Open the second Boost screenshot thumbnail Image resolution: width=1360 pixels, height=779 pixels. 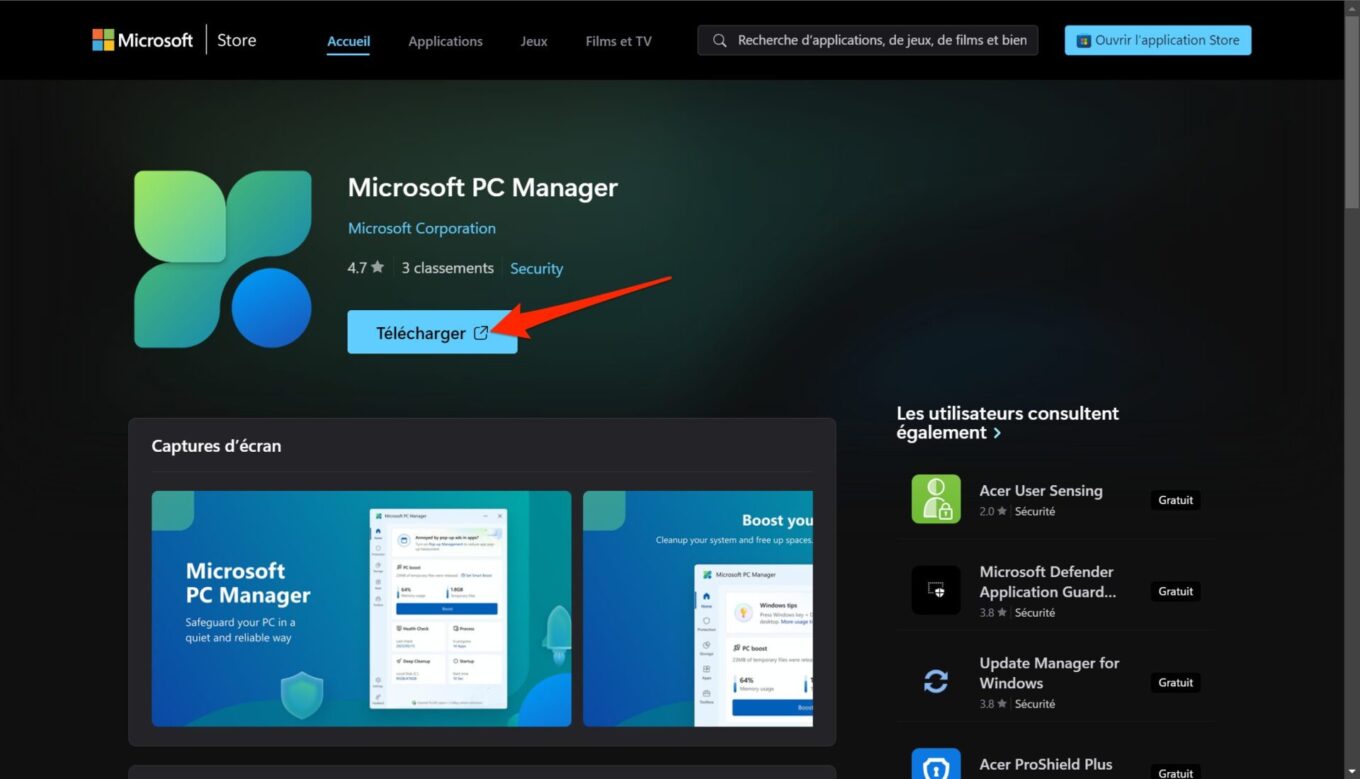tap(698, 608)
